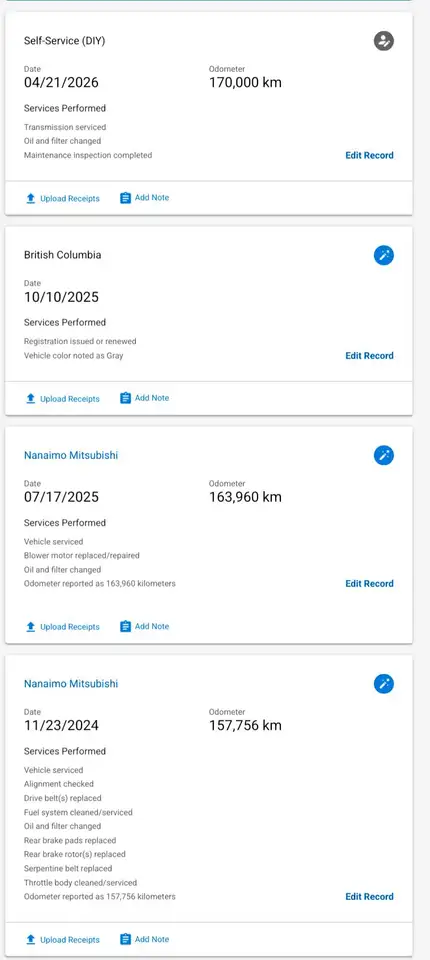Edit Record for the 11/23/2024 service
The image size is (430, 960).
tap(369, 896)
